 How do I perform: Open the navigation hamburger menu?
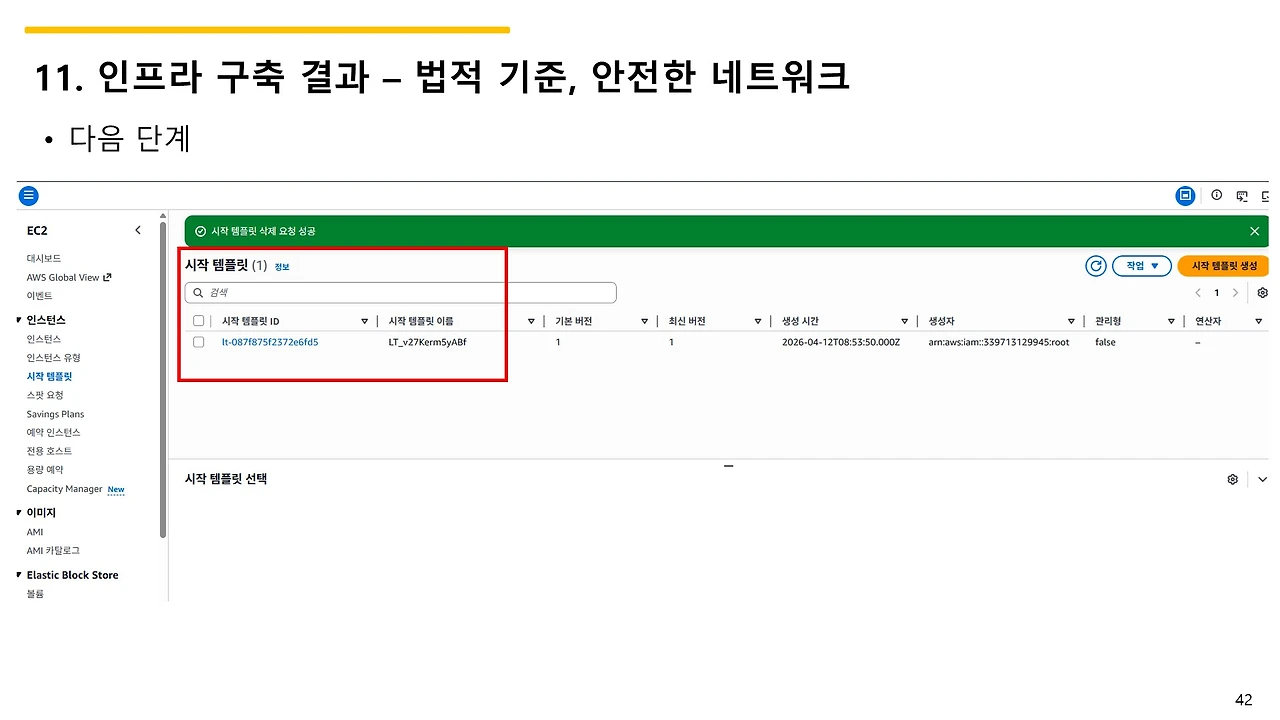28,195
